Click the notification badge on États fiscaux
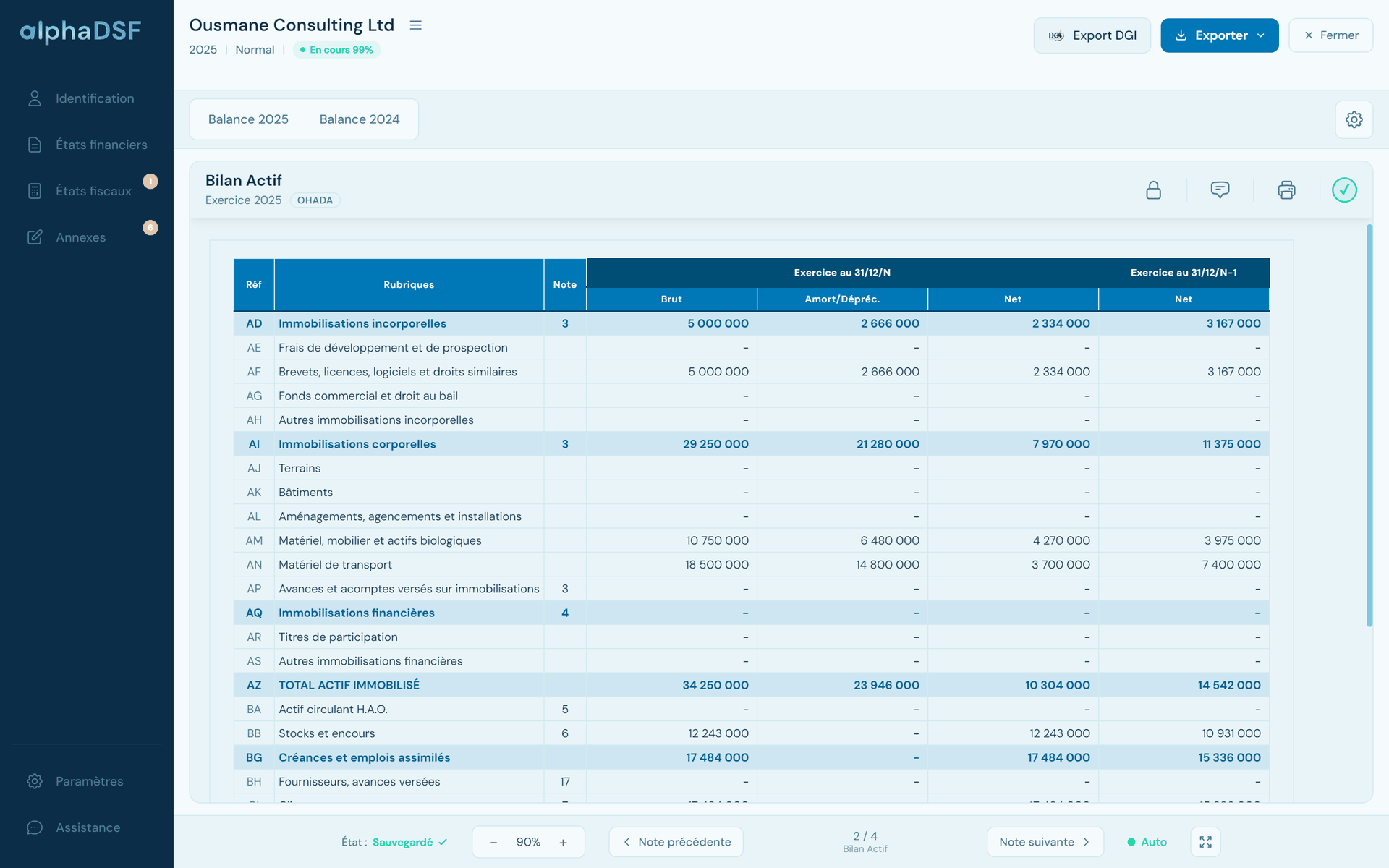Screen dimensions: 1389x868 [x=150, y=182]
